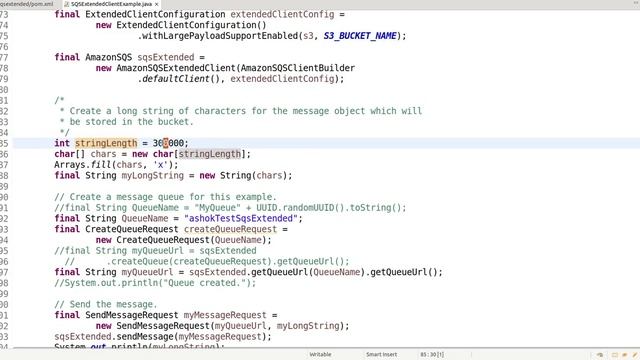Click the sqsExtended variable in the AmazonSQS declaration
Viewport: 640px width, 360px height.
166,57
